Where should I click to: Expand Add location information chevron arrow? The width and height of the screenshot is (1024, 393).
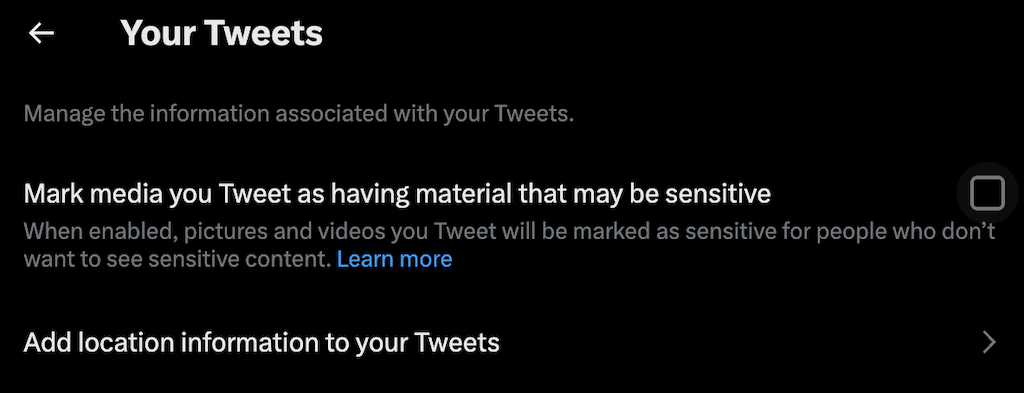pos(989,342)
